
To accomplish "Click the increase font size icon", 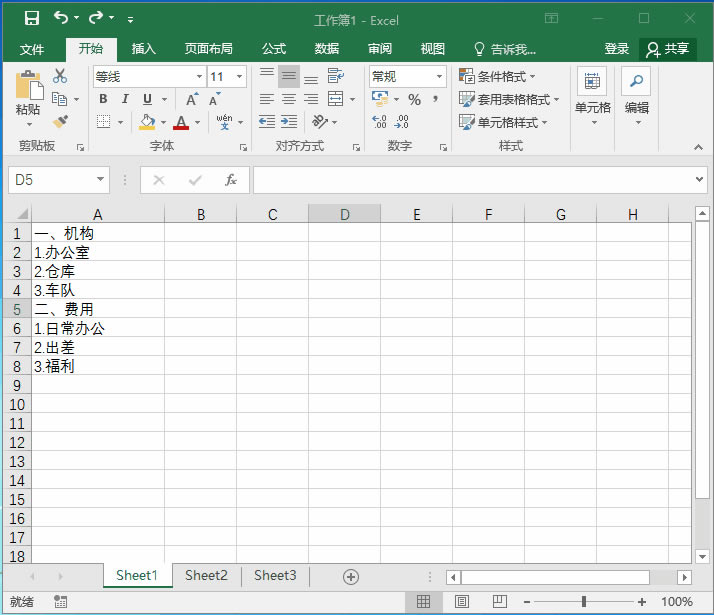I will pos(192,99).
